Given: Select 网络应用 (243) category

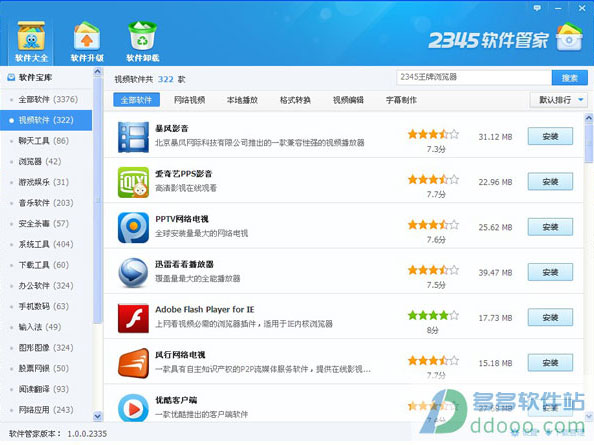Looking at the screenshot, I should (x=46, y=410).
